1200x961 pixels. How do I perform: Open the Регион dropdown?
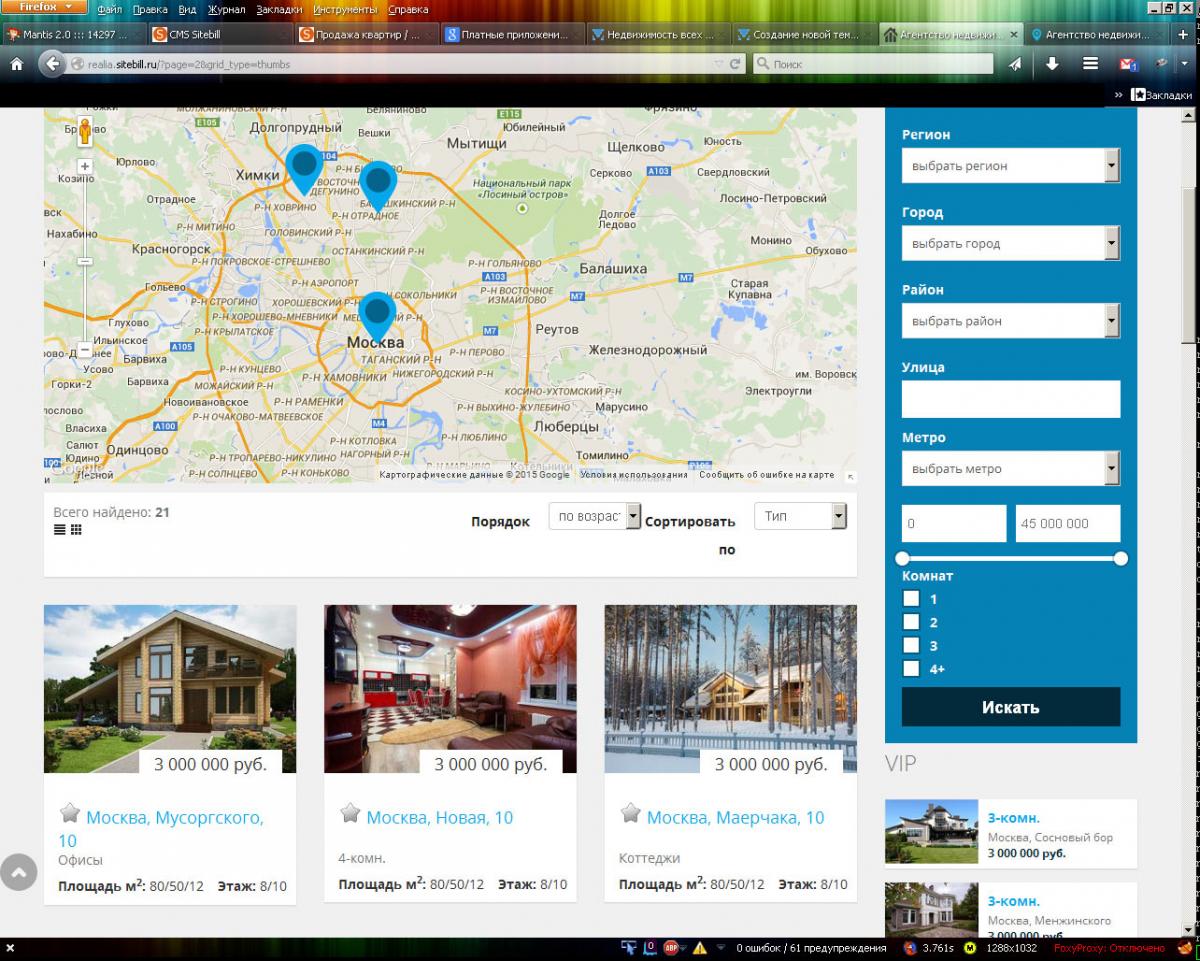(x=1011, y=166)
